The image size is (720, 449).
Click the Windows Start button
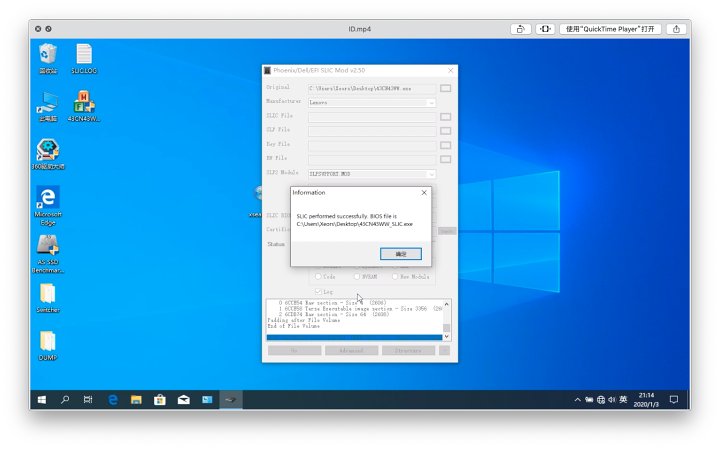coord(41,400)
